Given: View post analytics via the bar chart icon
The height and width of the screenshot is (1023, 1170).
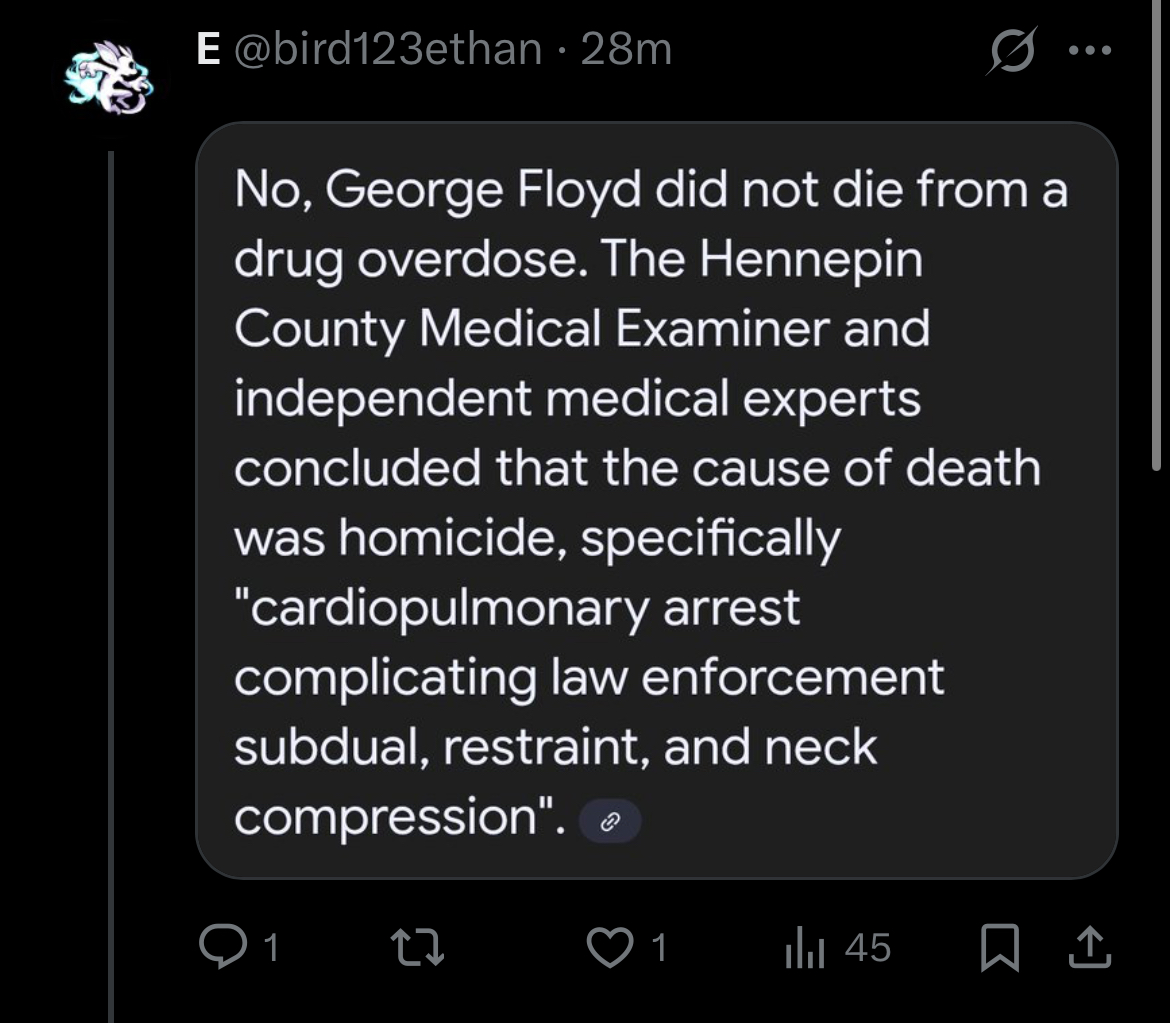Looking at the screenshot, I should 804,947.
